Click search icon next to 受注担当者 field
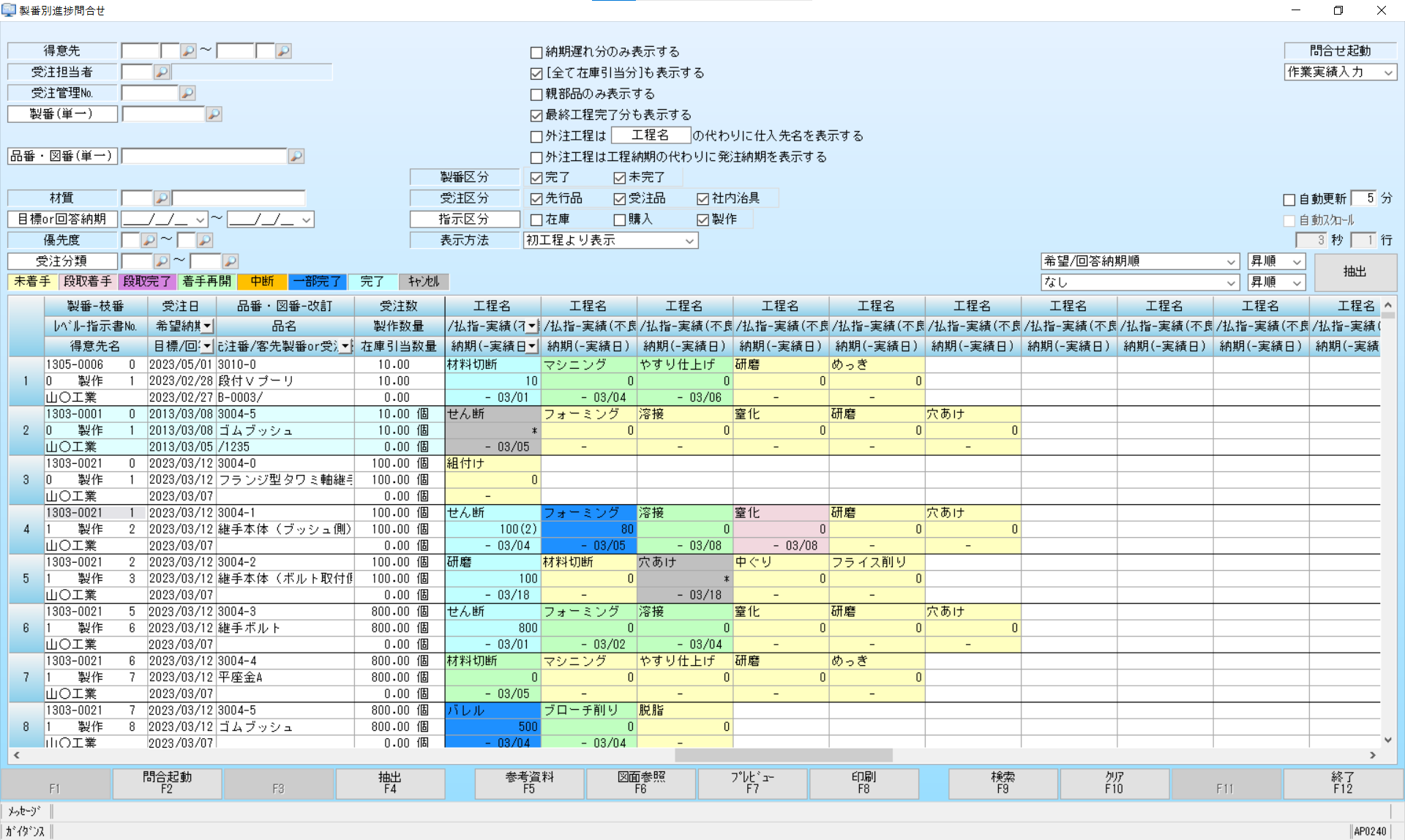The width and height of the screenshot is (1405, 840). [x=162, y=72]
